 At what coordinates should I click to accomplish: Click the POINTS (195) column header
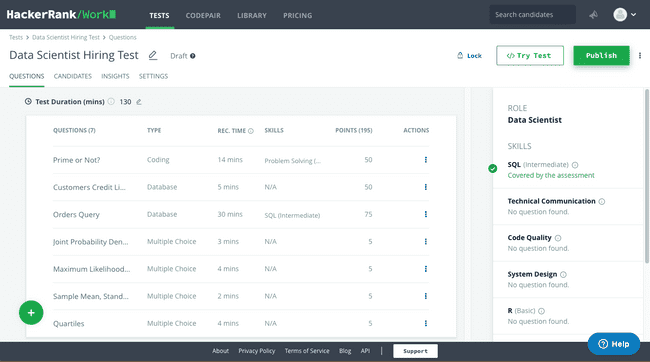tap(354, 131)
